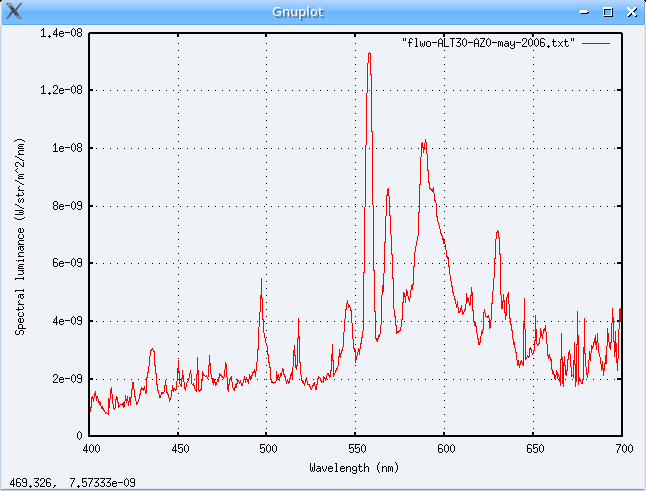Maximize the Gnuplot window
Viewport: 646px width, 491px height.
[x=607, y=12]
